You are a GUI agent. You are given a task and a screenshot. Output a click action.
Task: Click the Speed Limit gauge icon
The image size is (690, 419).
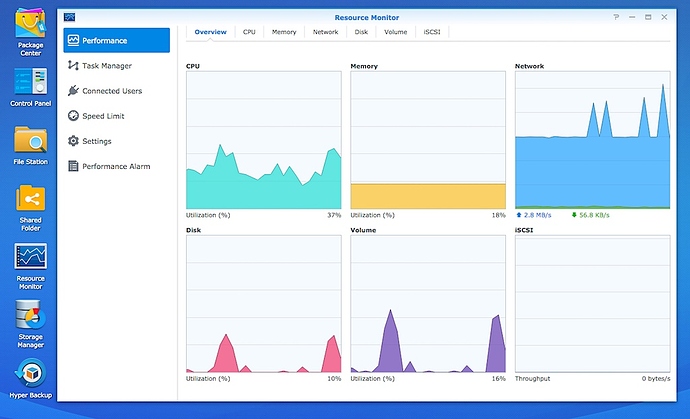[x=73, y=116]
